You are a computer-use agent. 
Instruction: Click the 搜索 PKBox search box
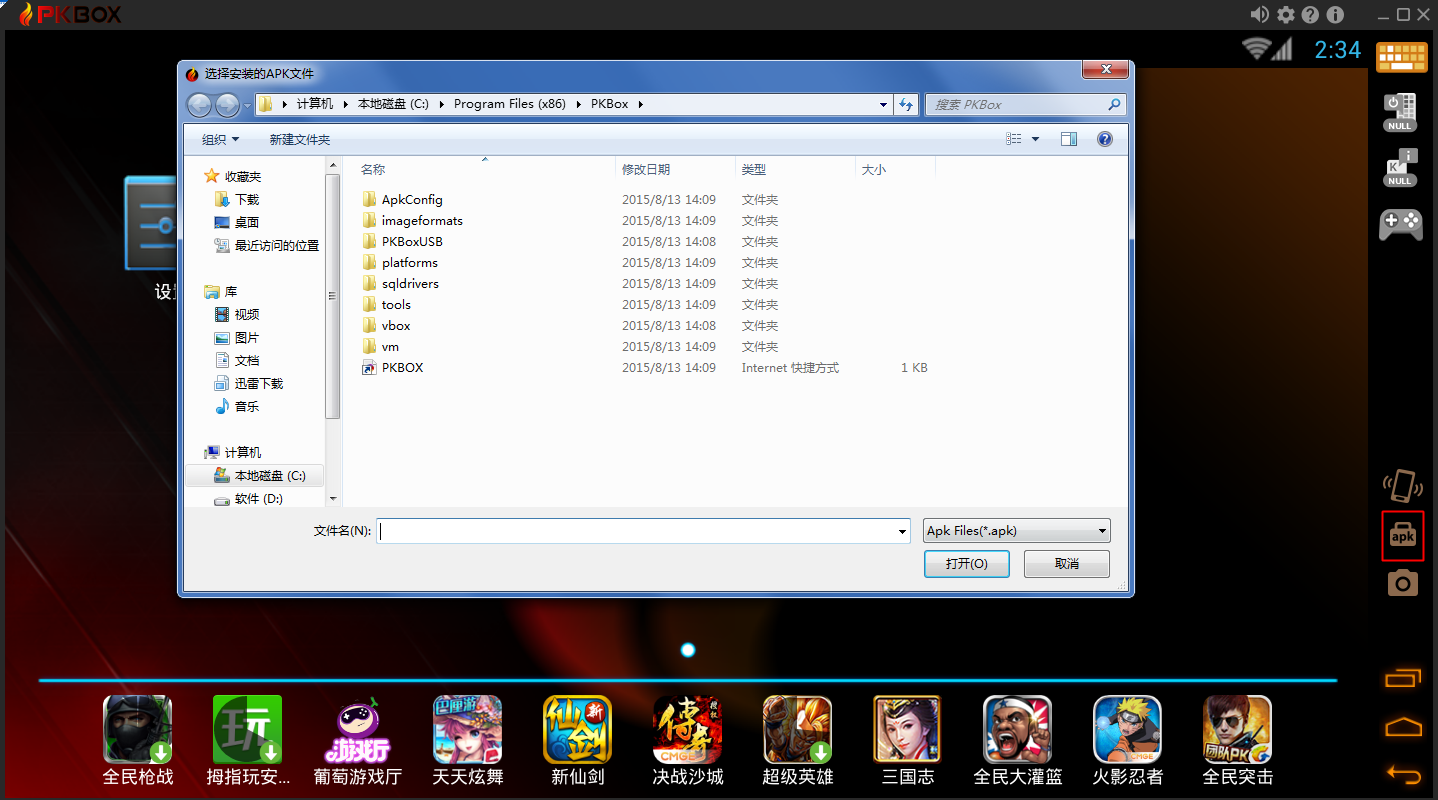coord(1025,104)
